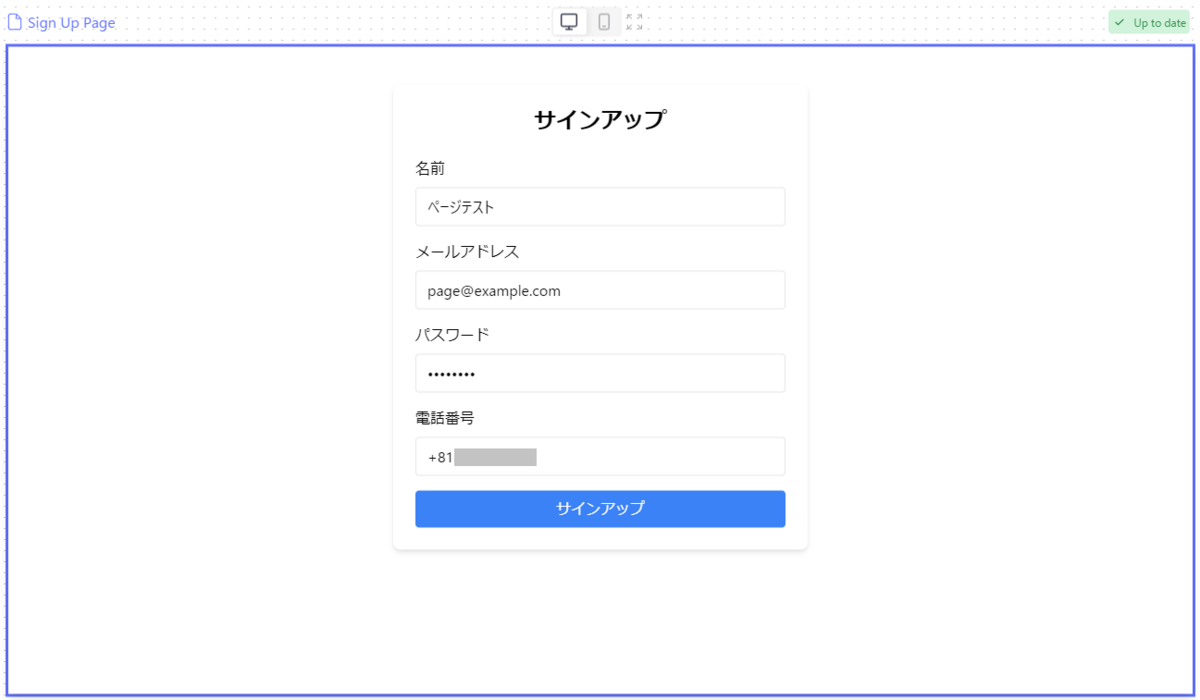Screen dimensions: 1200x700
Task: Select the device mode switcher group
Action: 586,20
